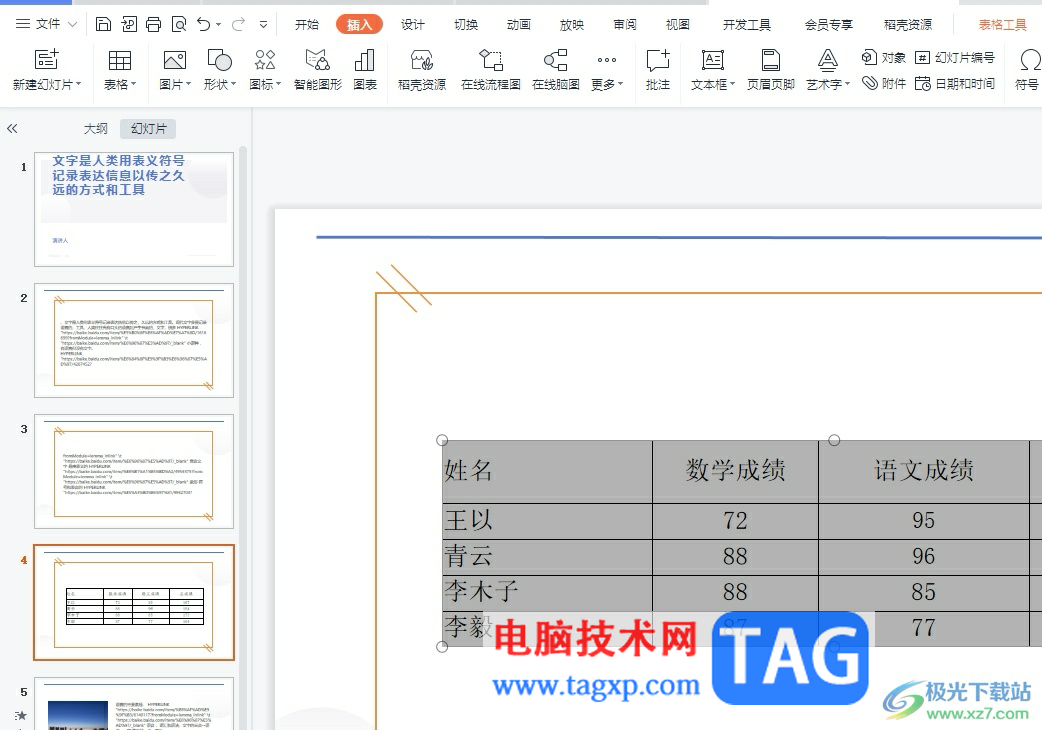The width and height of the screenshot is (1042, 730).
Task: Select slide 1 thumbnail
Action: click(x=134, y=209)
